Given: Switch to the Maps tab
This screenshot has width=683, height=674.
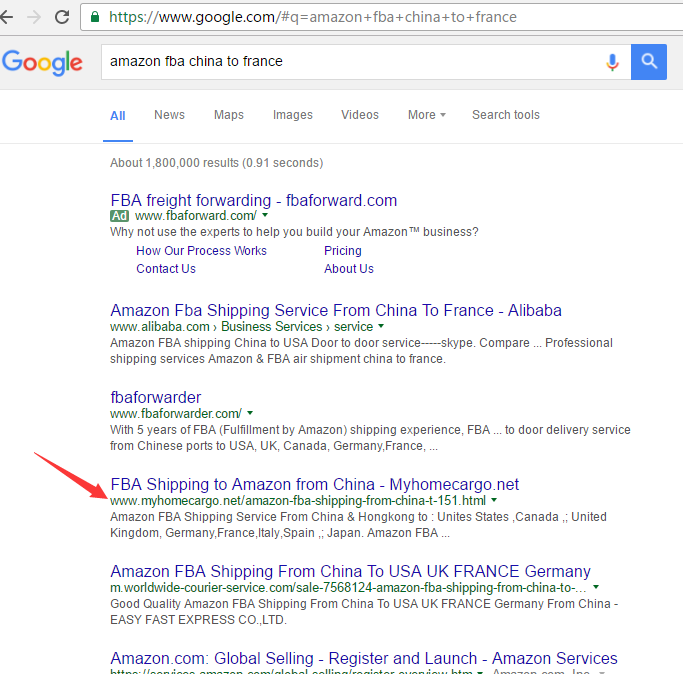Looking at the screenshot, I should [x=229, y=115].
